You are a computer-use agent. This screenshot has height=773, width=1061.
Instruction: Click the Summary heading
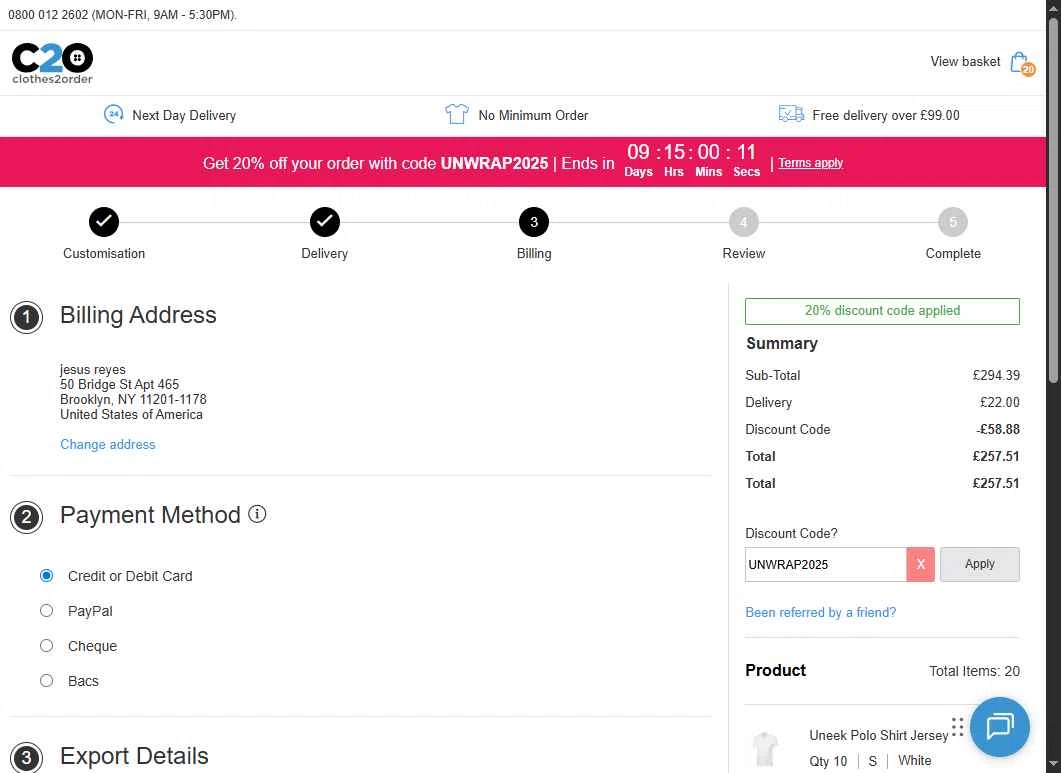[782, 343]
